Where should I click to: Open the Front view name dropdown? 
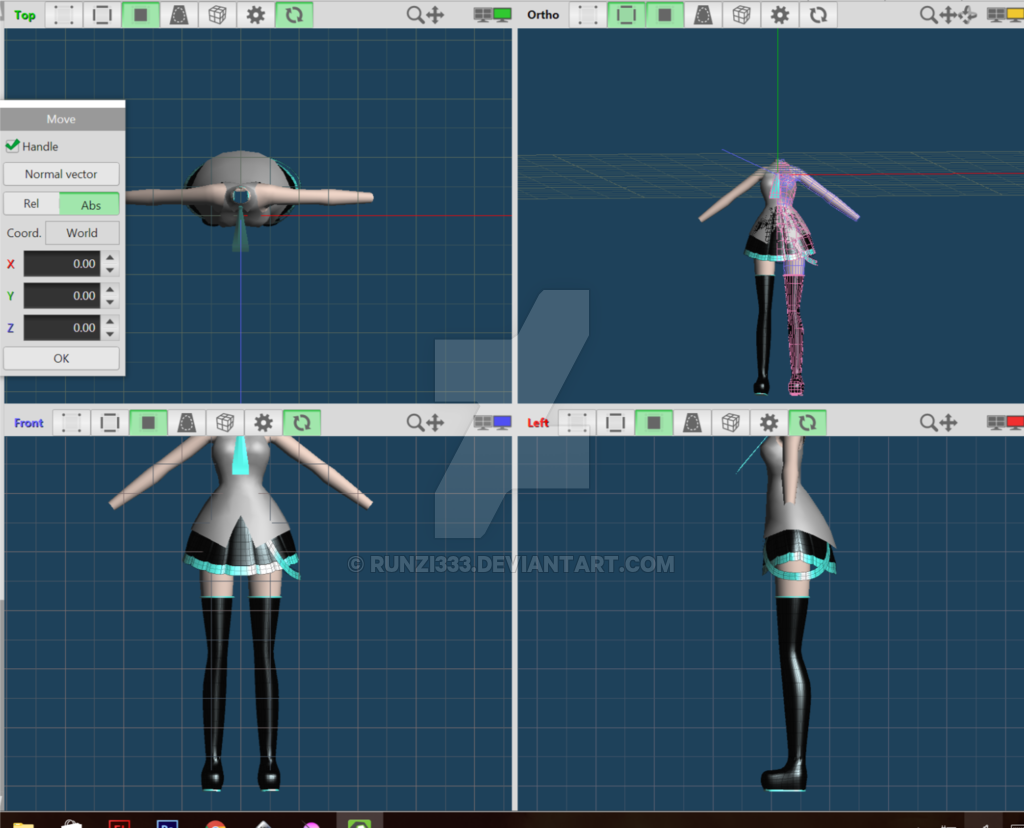29,423
